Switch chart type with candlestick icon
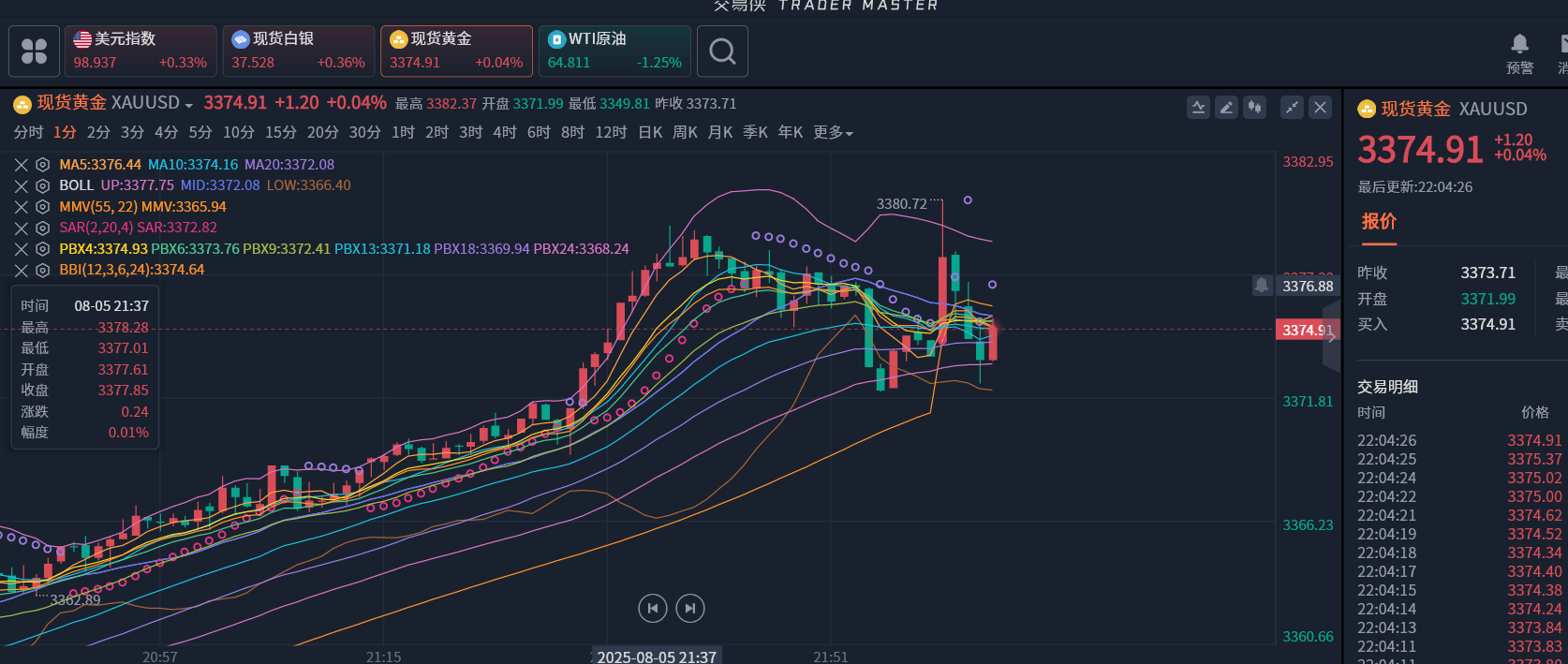The image size is (1568, 664). click(x=1254, y=107)
